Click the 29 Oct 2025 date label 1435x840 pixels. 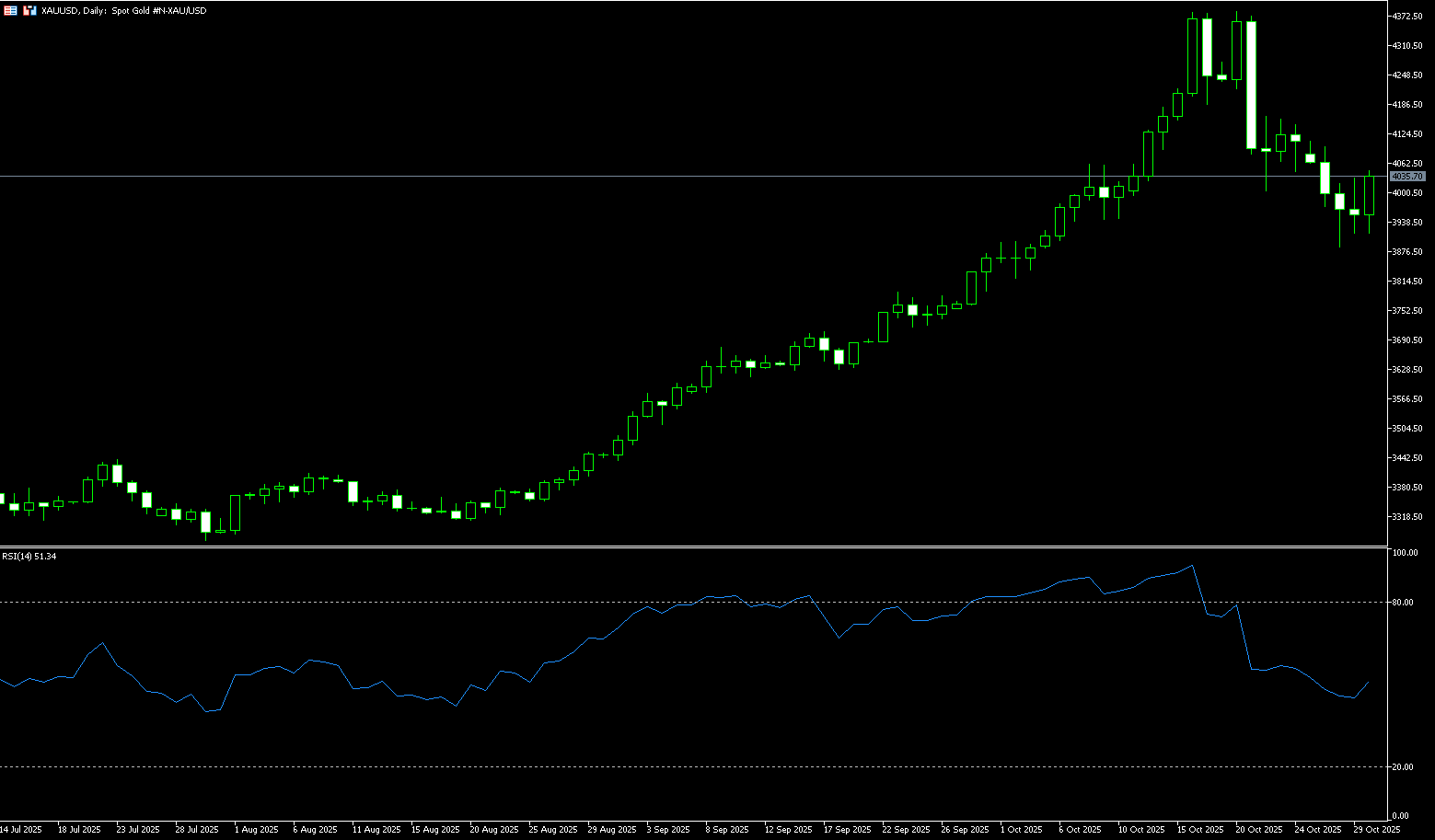(x=1377, y=830)
